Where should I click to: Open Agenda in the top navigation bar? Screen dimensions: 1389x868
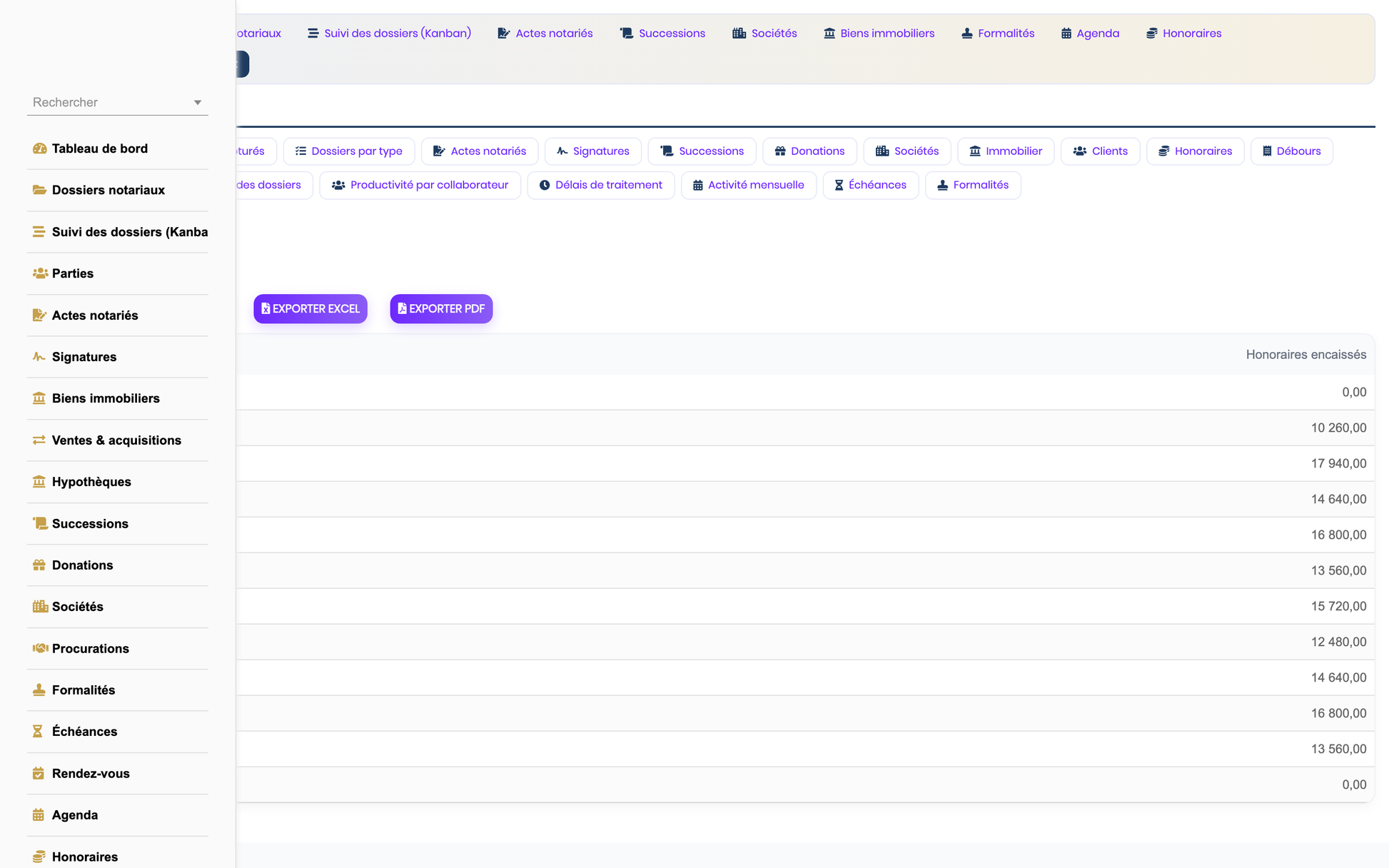(1090, 34)
